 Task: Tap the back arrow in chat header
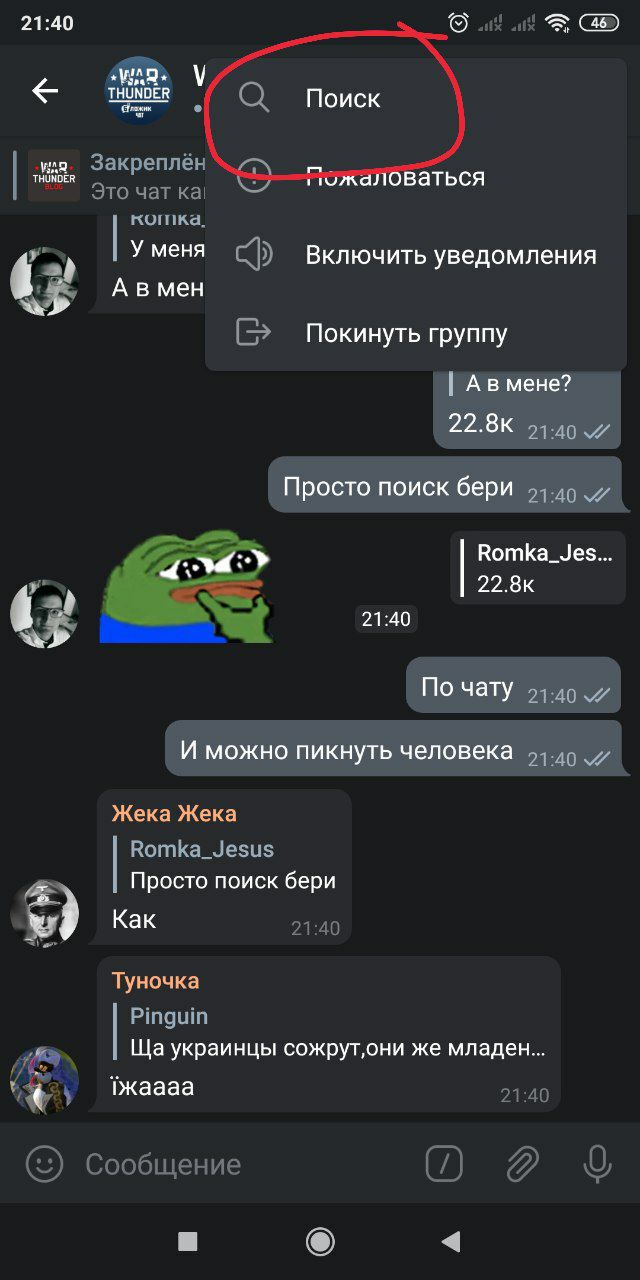(x=45, y=91)
